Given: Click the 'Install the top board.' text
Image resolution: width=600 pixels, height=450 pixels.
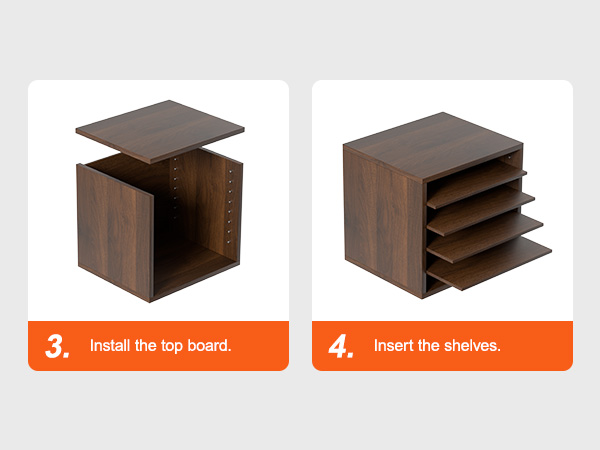Looking at the screenshot, I should (161, 346).
